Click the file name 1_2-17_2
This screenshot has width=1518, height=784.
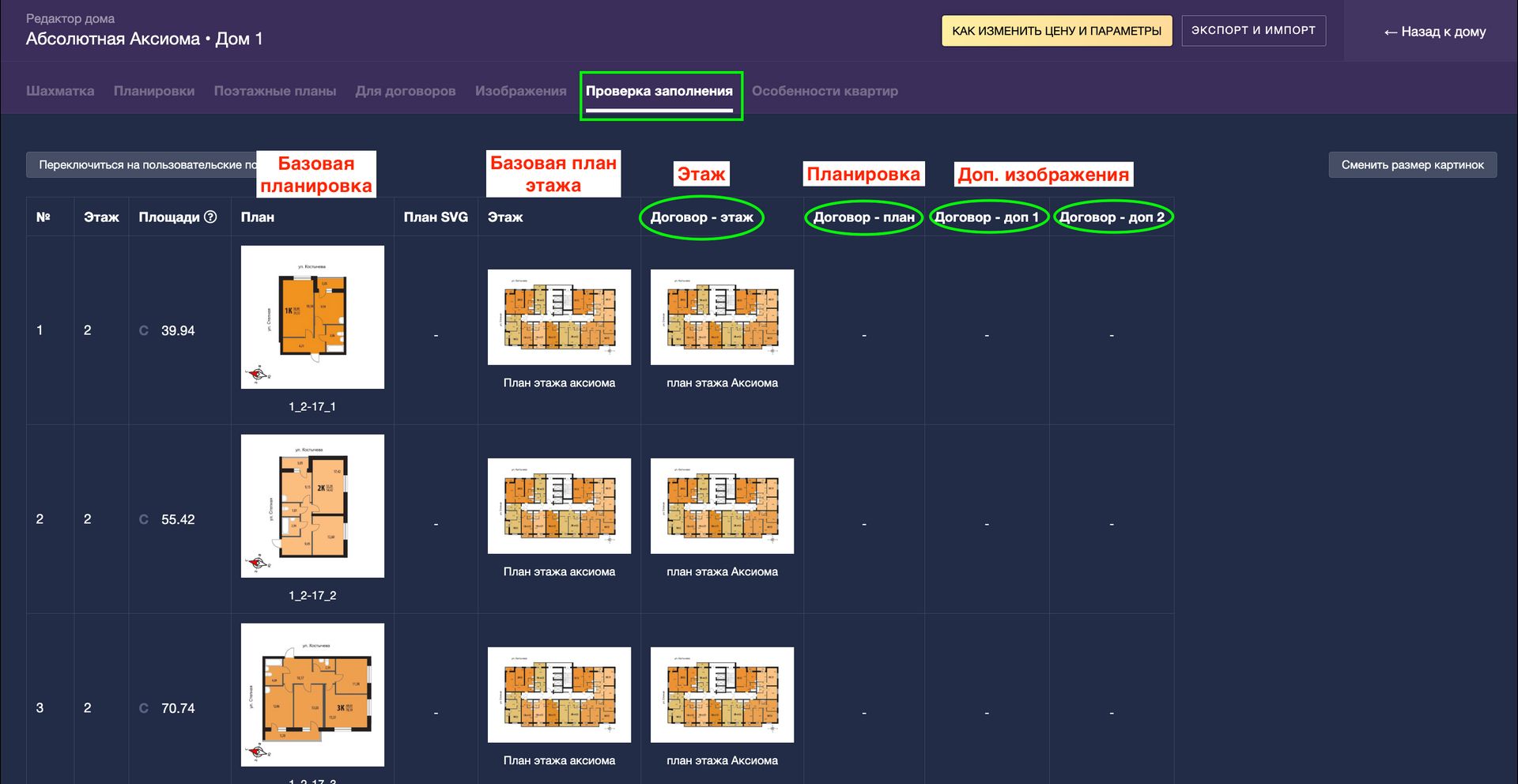[312, 595]
